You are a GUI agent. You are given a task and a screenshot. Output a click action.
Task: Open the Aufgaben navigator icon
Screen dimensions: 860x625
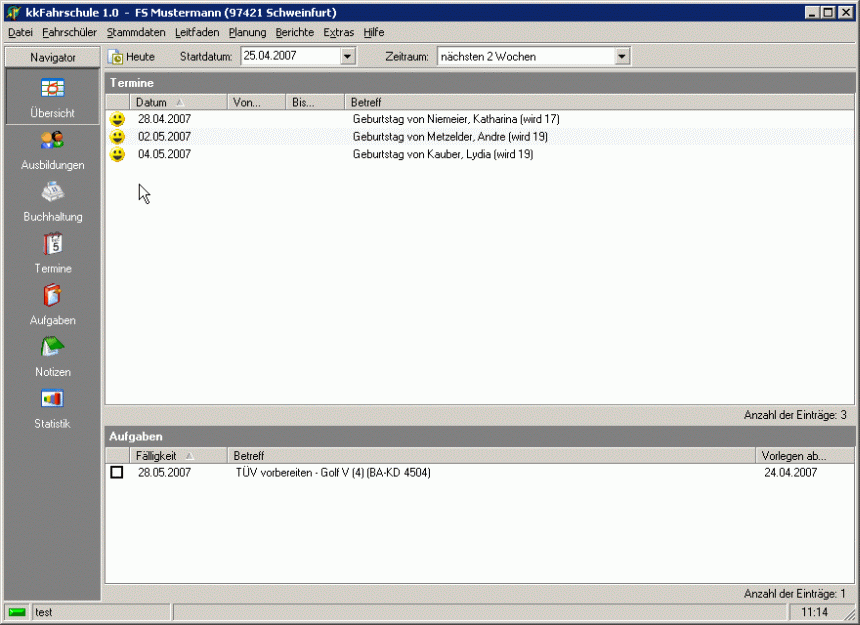53,295
